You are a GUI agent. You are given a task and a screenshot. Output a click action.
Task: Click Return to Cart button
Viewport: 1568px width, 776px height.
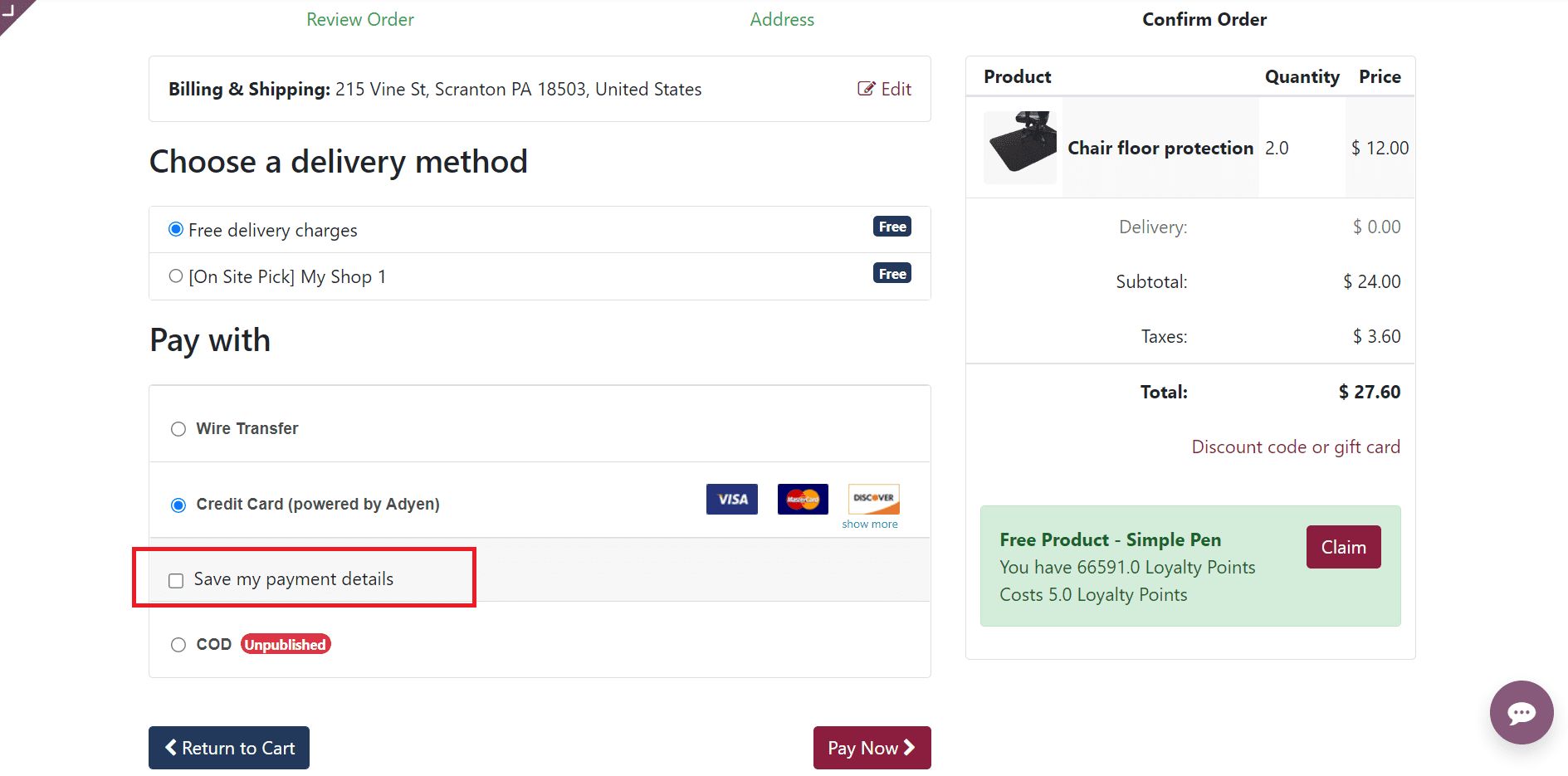[229, 748]
